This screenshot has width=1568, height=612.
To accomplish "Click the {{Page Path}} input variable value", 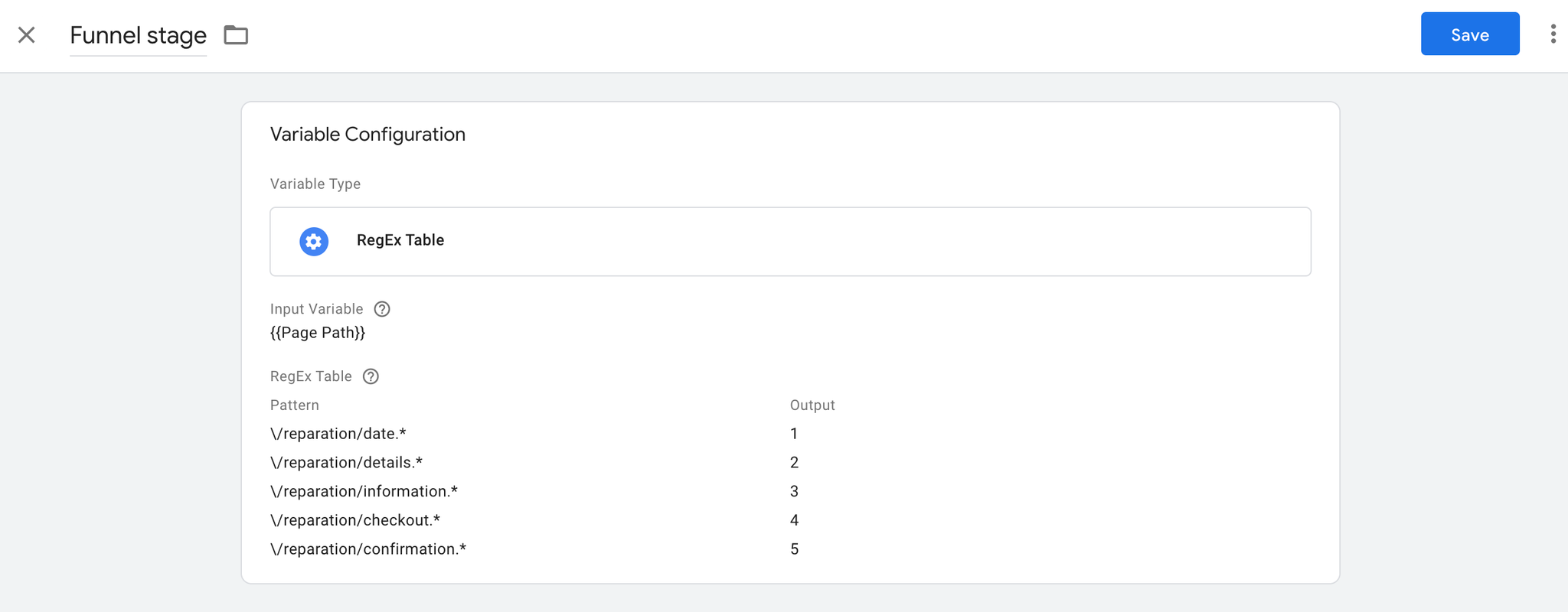I will (x=318, y=333).
